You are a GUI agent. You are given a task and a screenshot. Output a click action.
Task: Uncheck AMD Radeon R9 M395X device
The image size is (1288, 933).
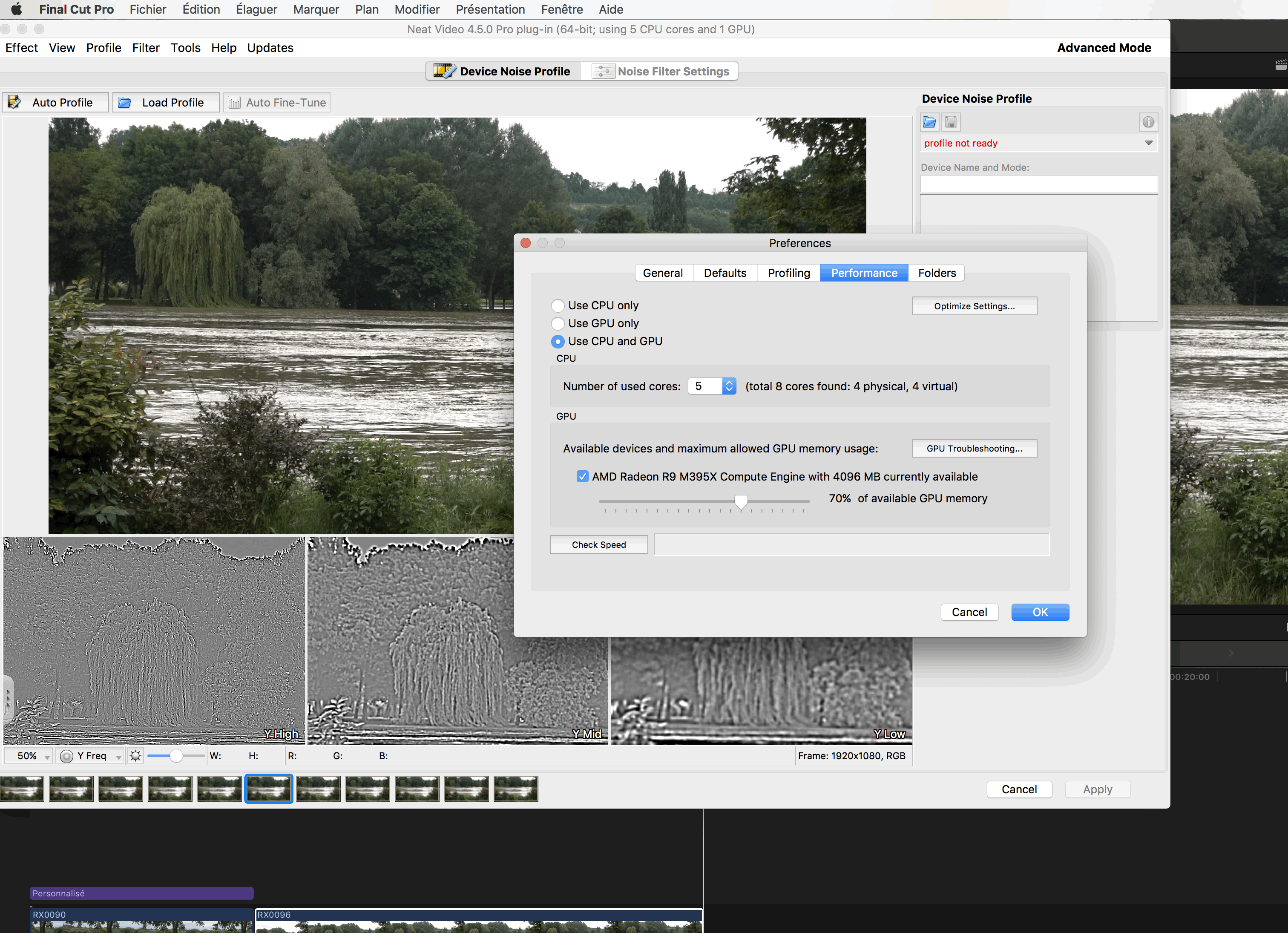tap(582, 476)
